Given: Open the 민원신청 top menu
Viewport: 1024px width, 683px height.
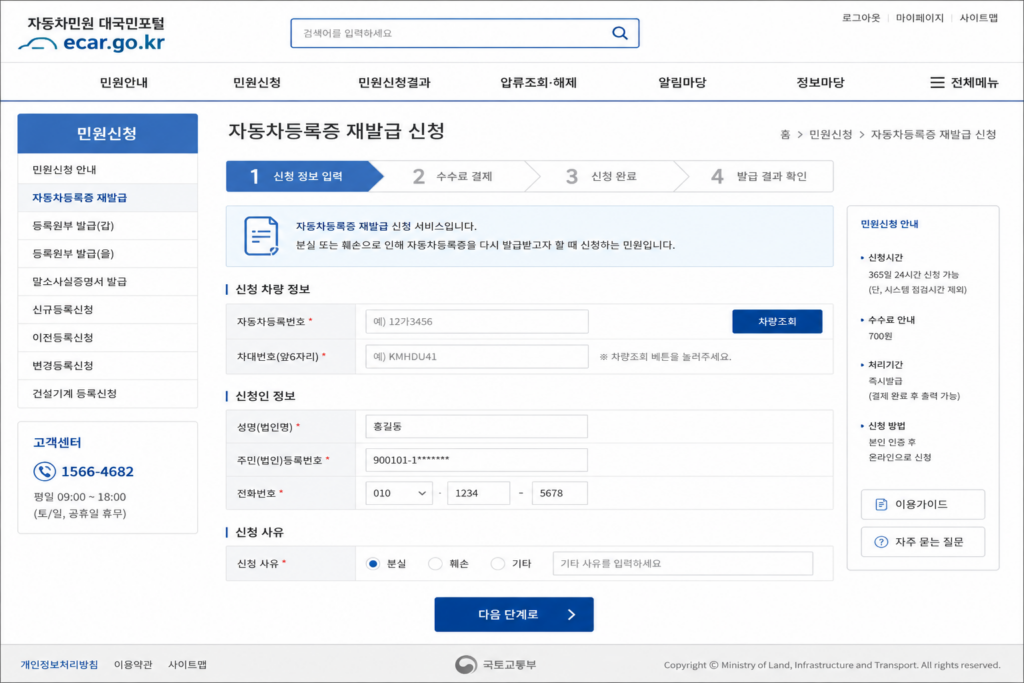Looking at the screenshot, I should coord(257,82).
